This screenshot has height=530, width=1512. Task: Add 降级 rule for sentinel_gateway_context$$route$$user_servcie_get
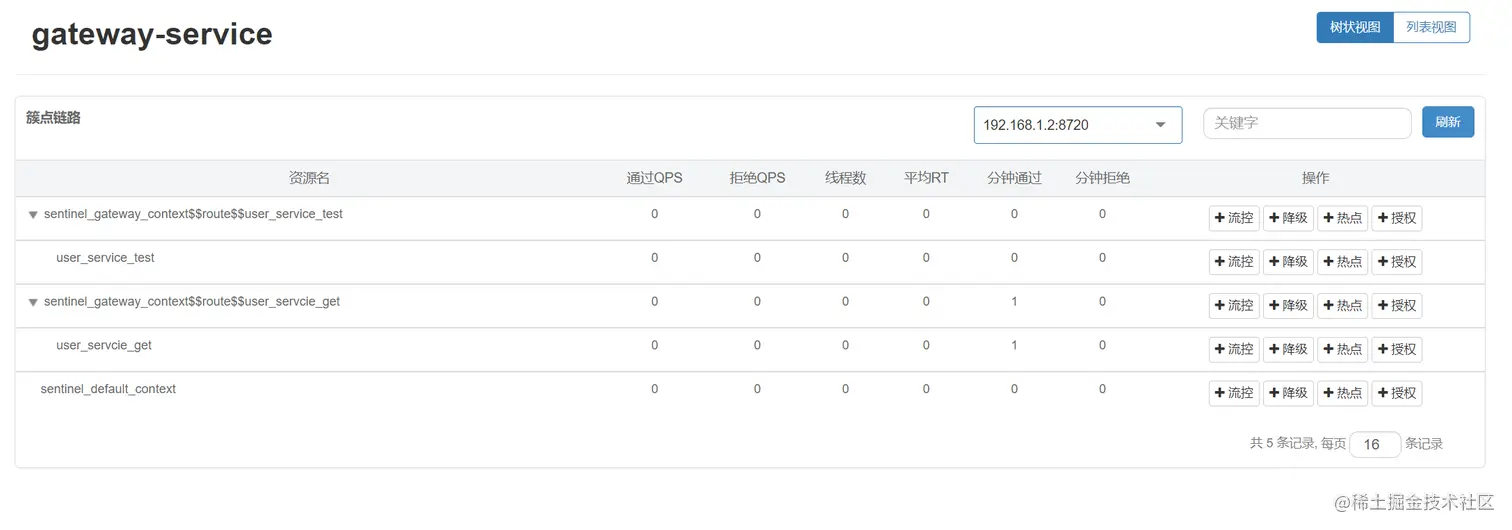1288,306
